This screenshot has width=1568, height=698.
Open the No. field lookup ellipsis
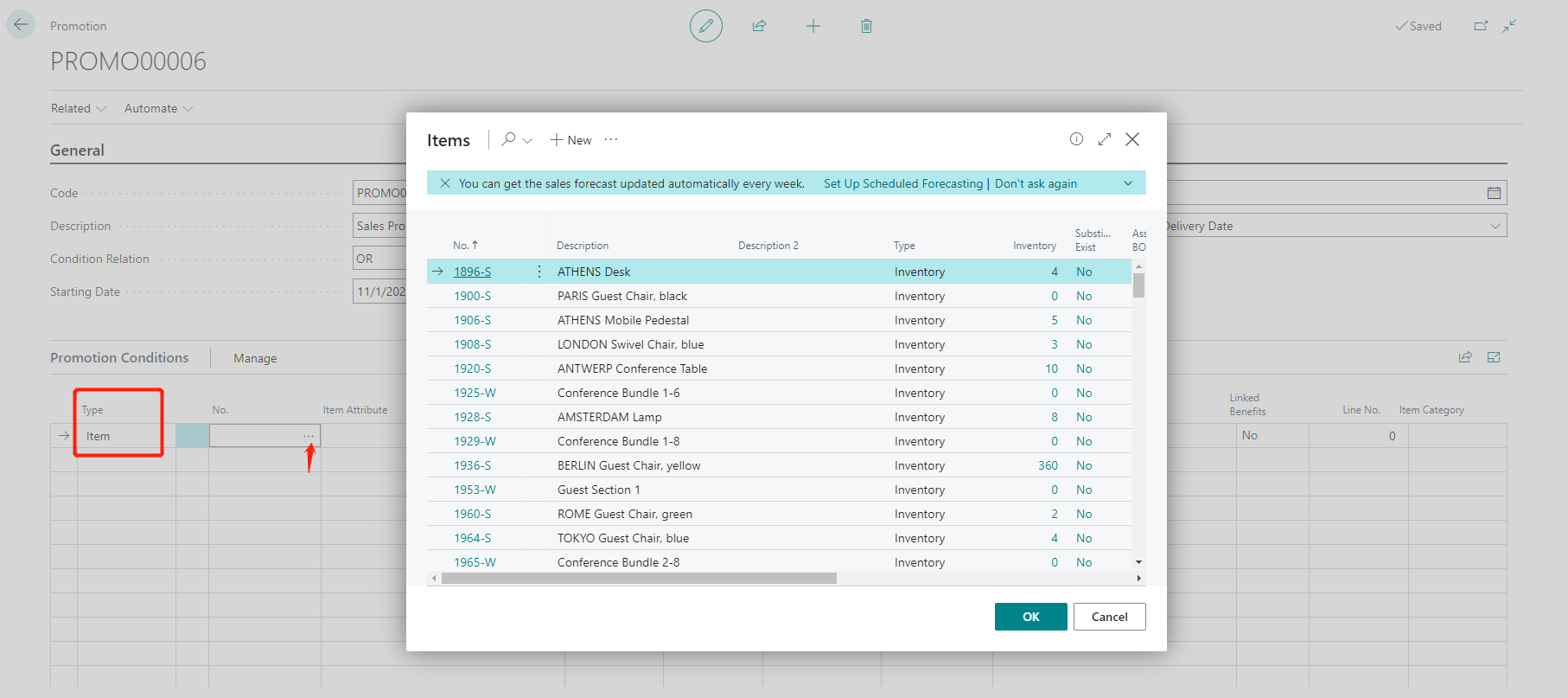[x=309, y=436]
